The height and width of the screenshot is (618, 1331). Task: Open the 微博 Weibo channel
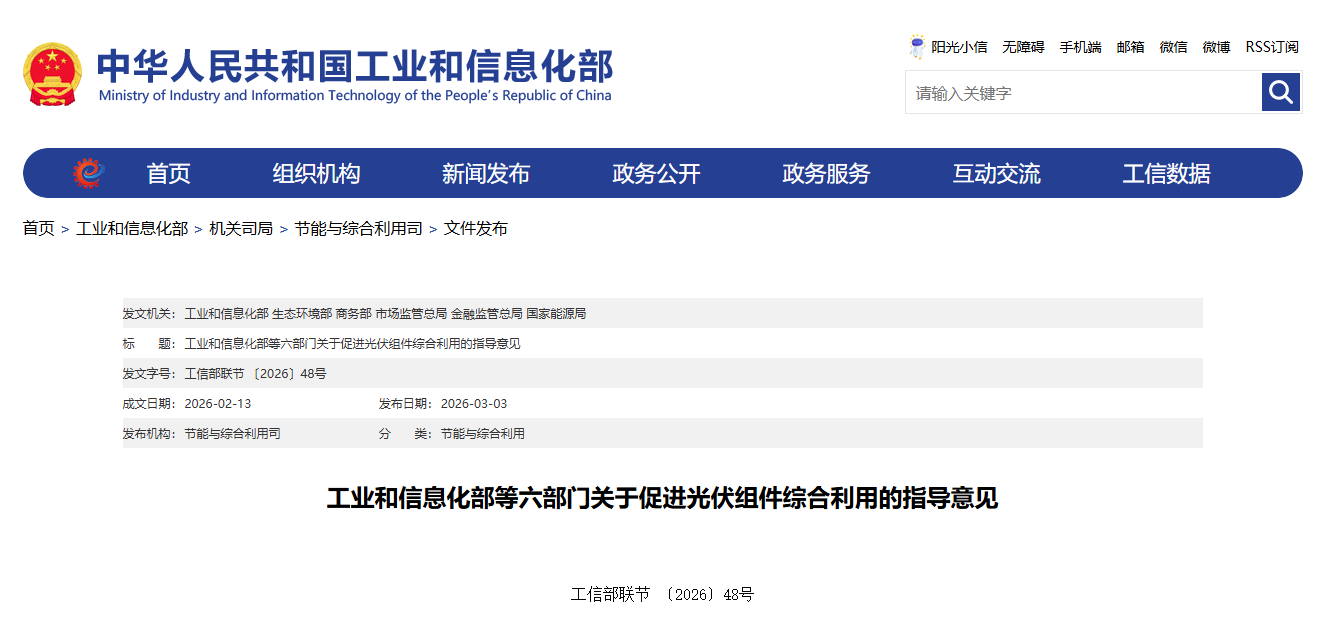[1216, 47]
